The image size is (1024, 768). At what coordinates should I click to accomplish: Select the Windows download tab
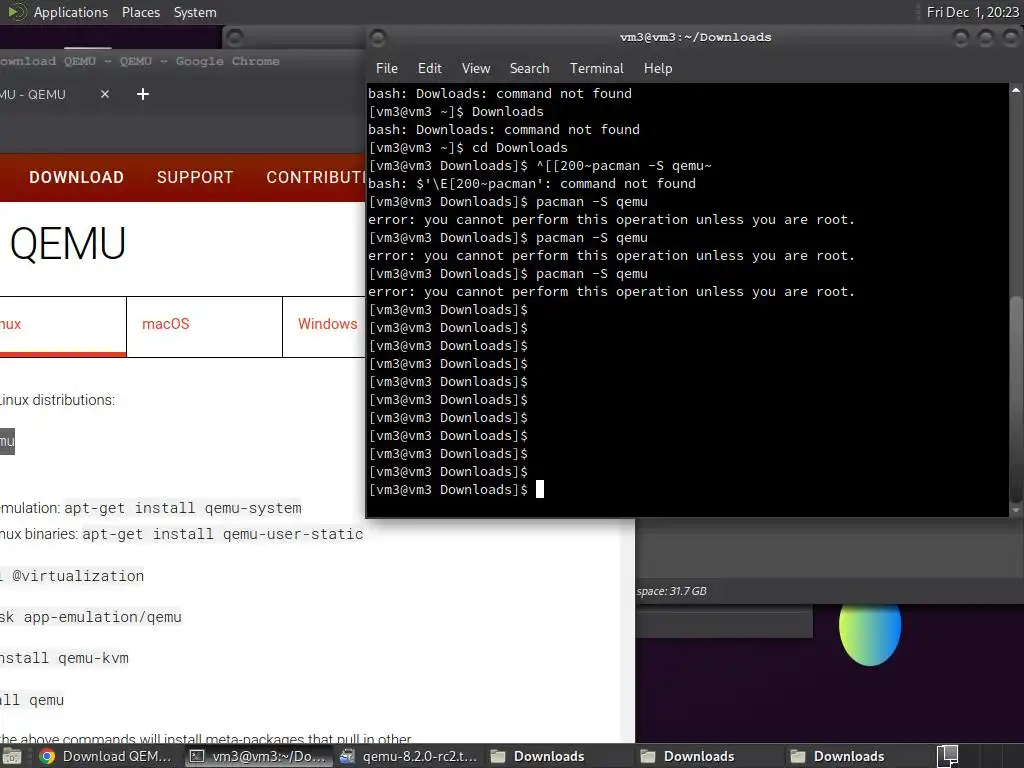click(x=324, y=327)
